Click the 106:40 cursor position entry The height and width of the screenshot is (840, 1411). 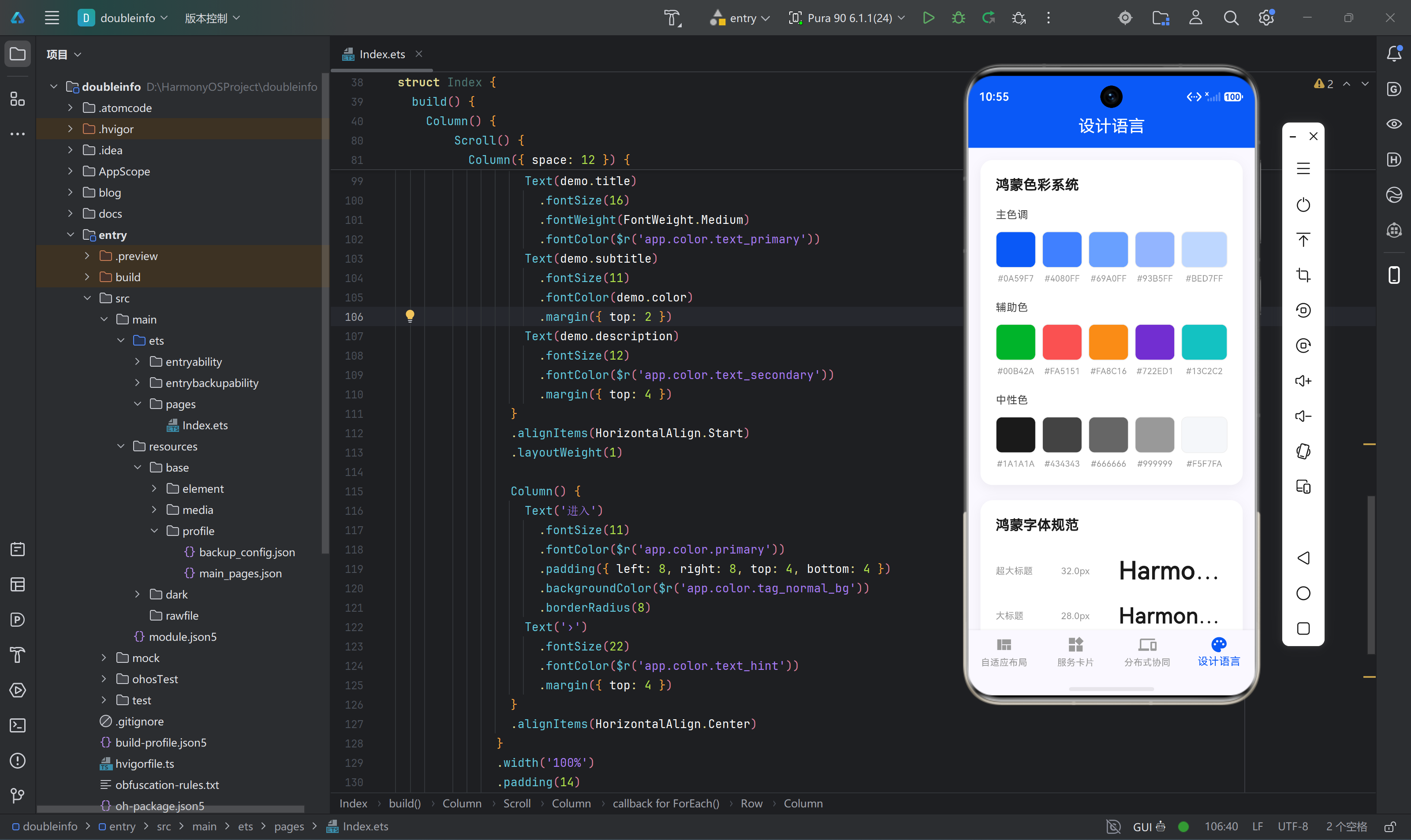(x=1221, y=827)
